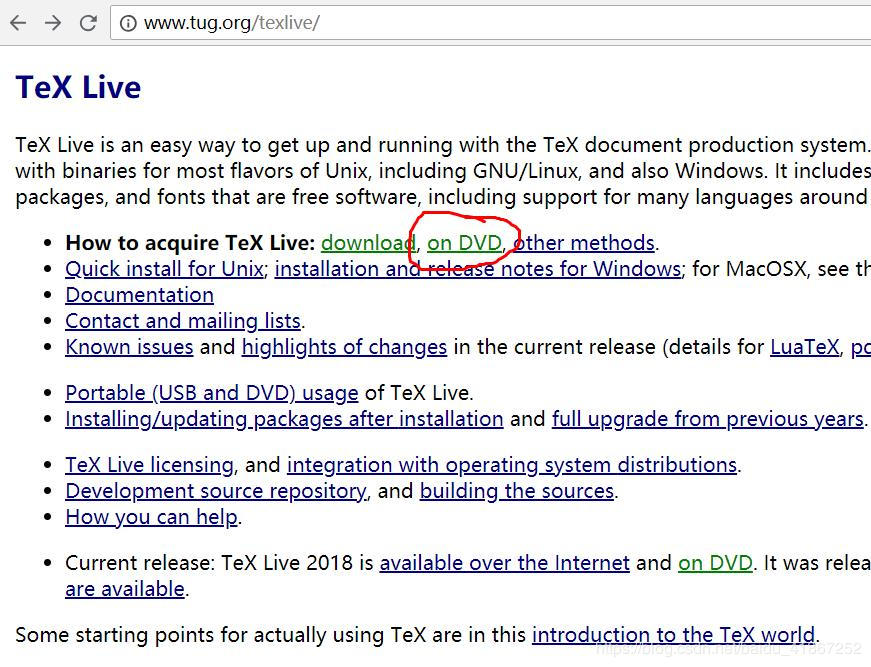Screen dimensions: 871x667
Task: Open 'Contact and mailing lists' link
Action: point(183,321)
